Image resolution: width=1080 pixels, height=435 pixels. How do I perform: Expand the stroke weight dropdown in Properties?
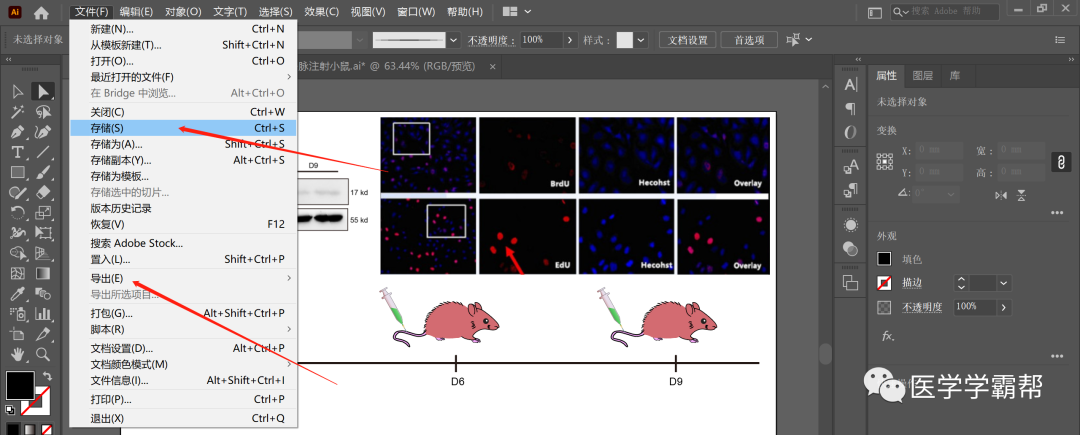tap(1003, 283)
